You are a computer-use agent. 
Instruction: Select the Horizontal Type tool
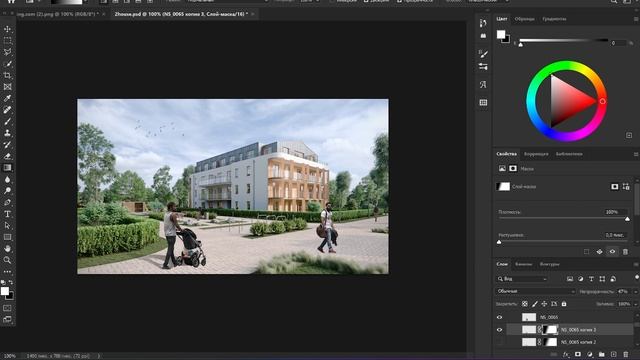pos(7,214)
